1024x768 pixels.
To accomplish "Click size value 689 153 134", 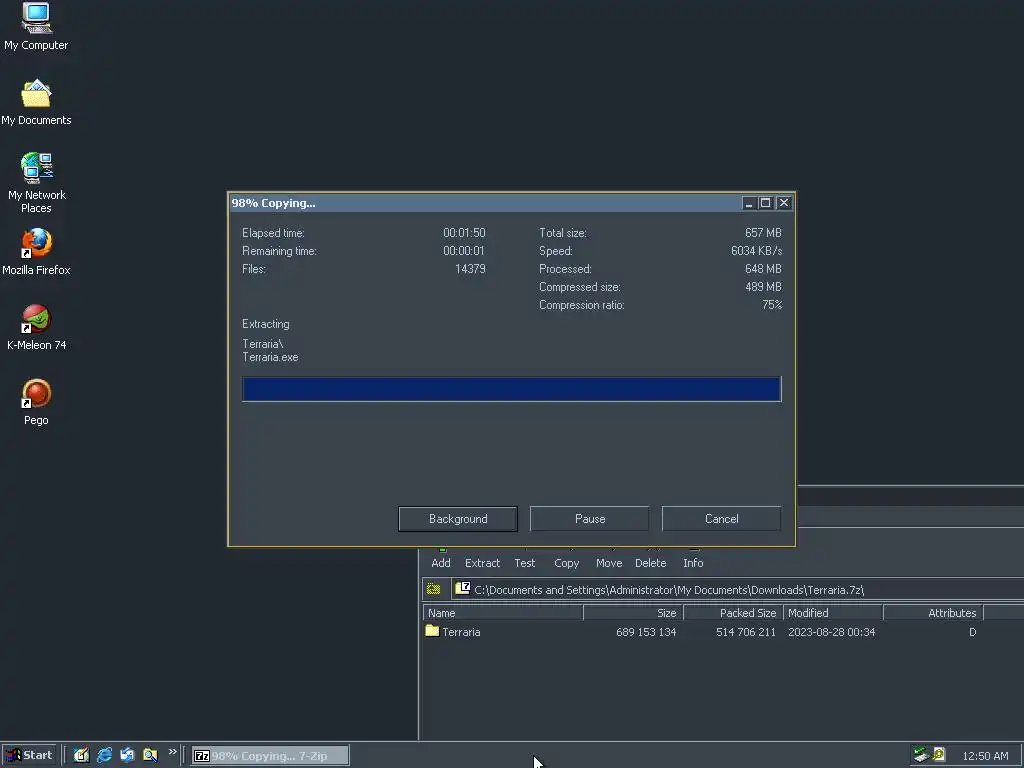I will coord(645,632).
